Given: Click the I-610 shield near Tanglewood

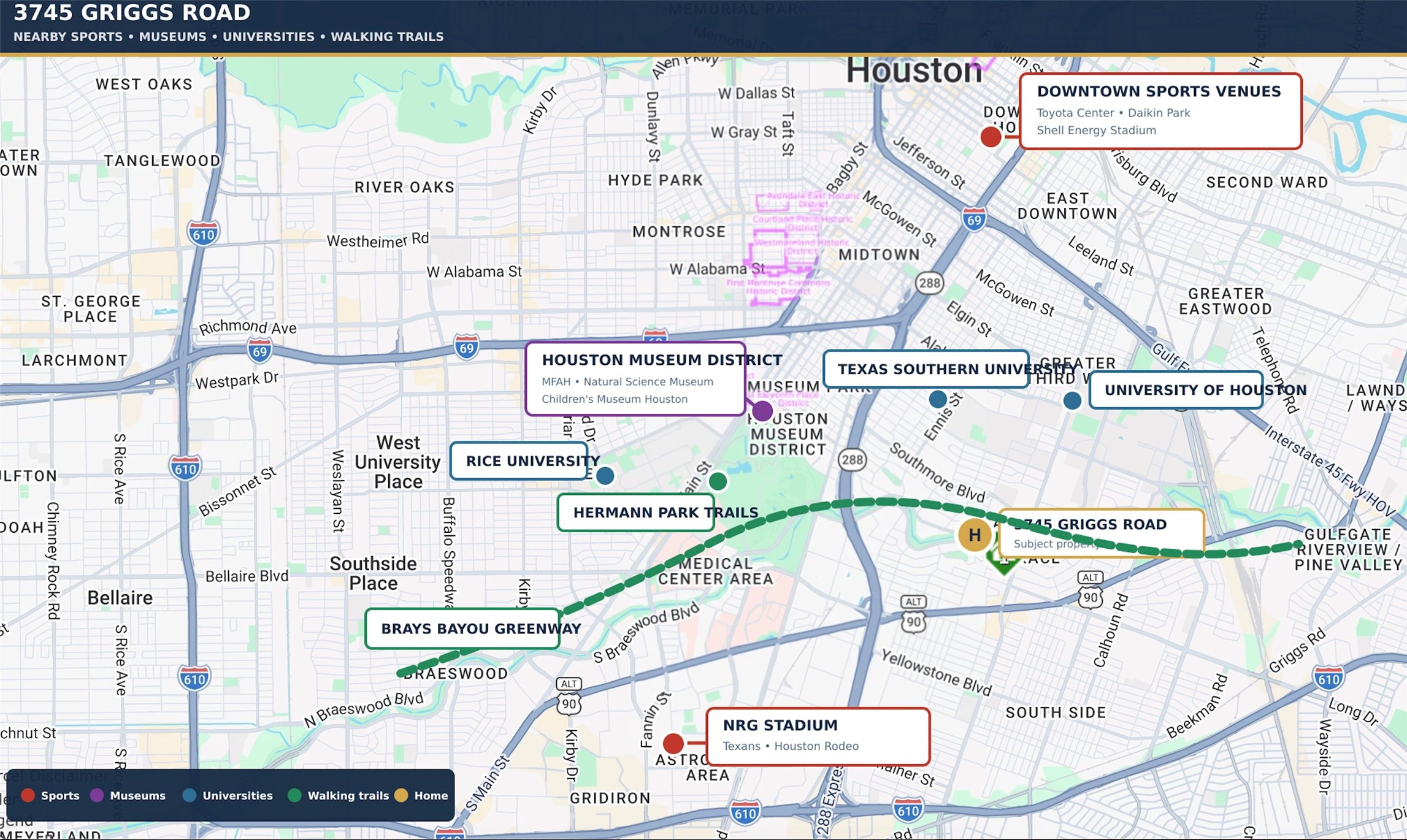Looking at the screenshot, I should coord(203,234).
